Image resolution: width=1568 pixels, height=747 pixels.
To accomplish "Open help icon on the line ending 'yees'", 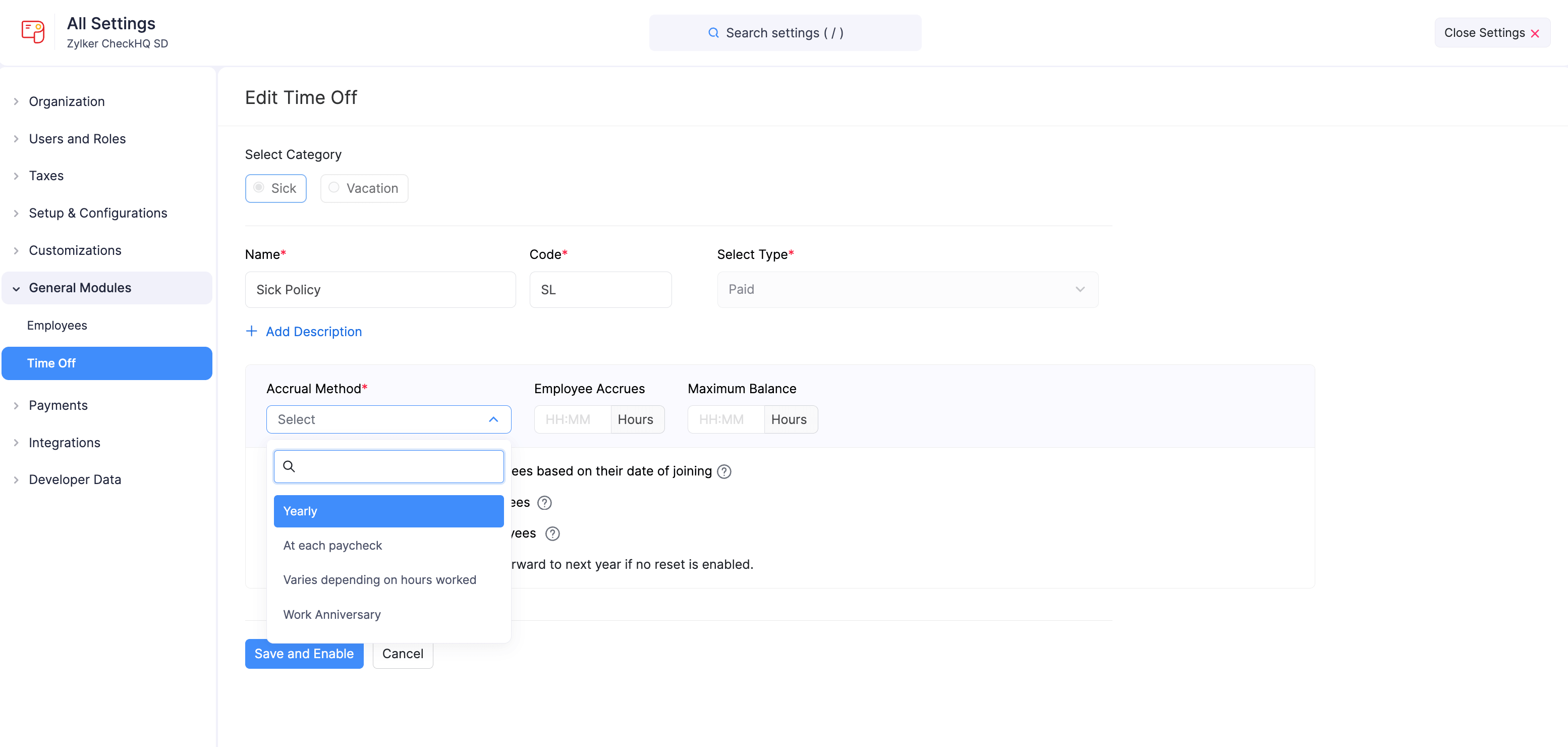I will 553,534.
